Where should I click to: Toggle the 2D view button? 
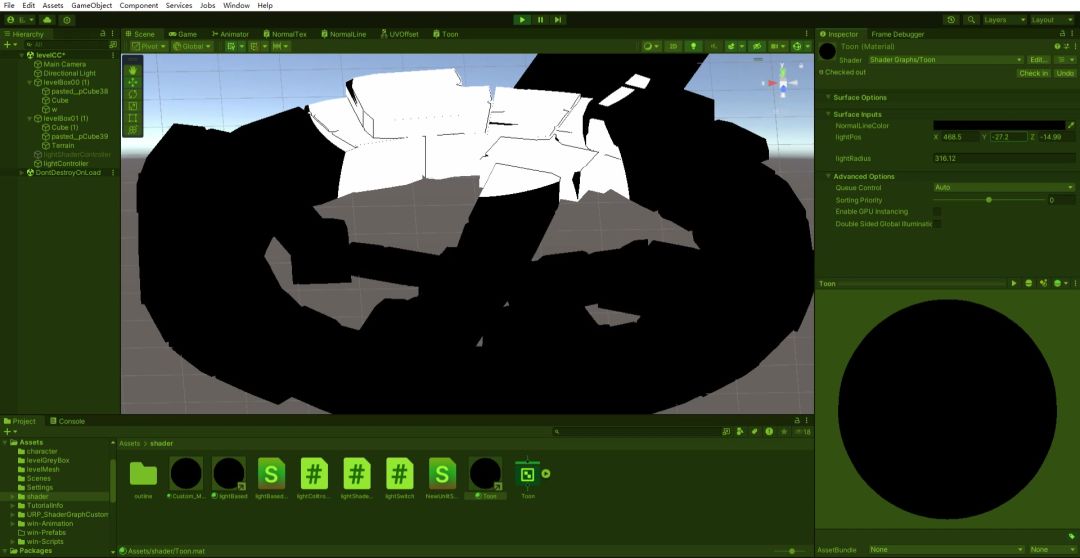pyautogui.click(x=674, y=46)
